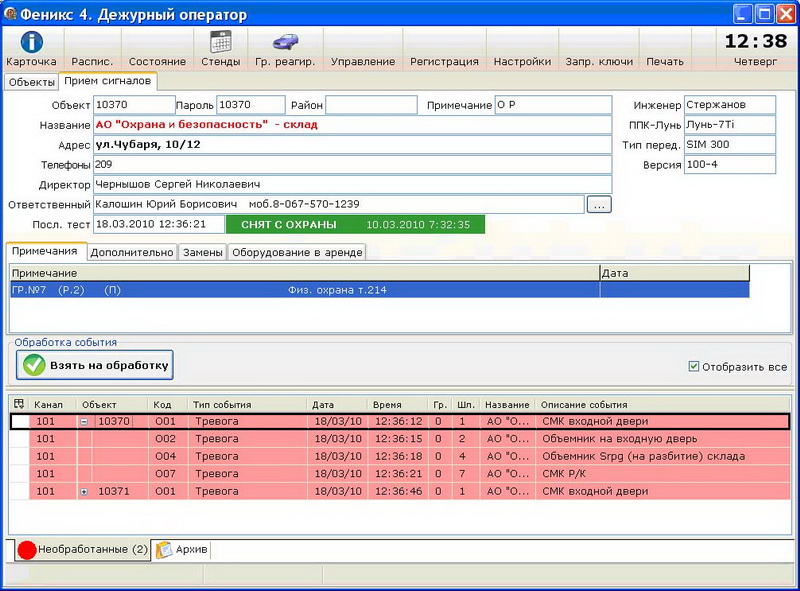Click the Гр. реагир. car icon
Image resolution: width=800 pixels, height=591 pixels.
(285, 41)
